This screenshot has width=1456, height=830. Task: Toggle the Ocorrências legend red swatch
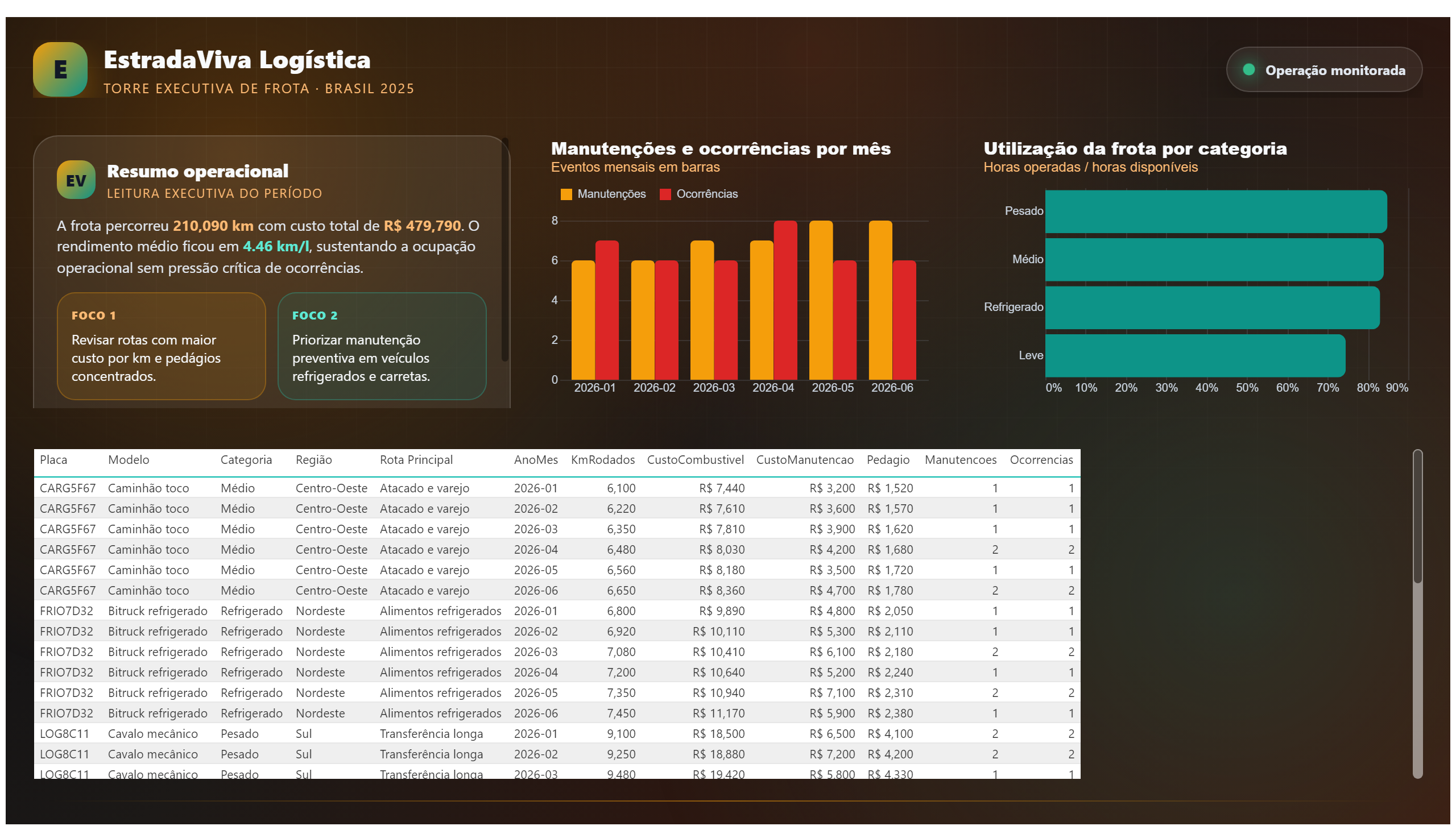click(x=664, y=194)
